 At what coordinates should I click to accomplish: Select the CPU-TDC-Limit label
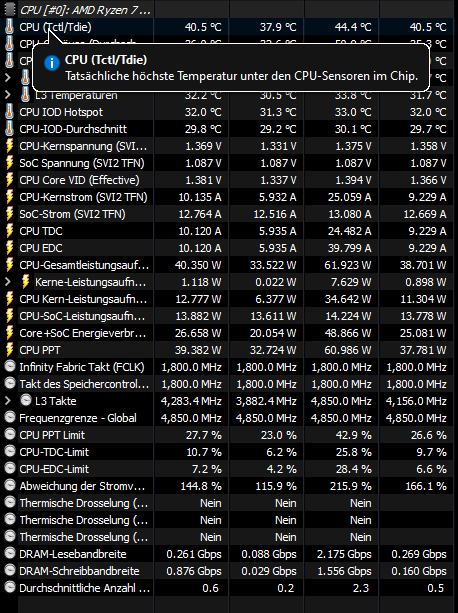click(x=54, y=452)
